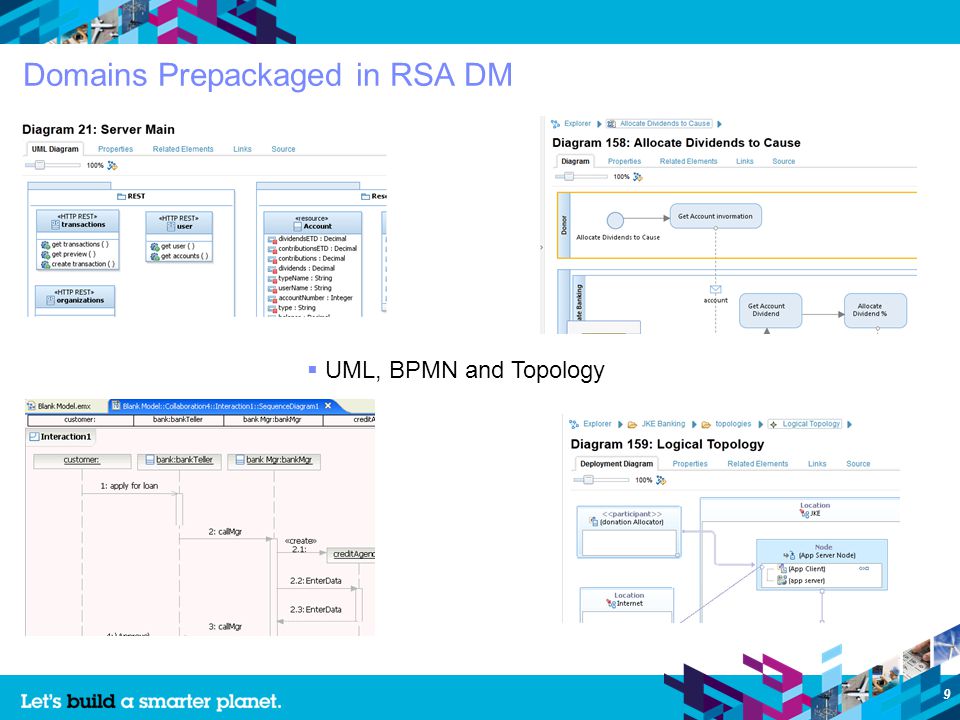Click get accounts operation
Viewport: 960px width, 720px height.
click(x=179, y=256)
